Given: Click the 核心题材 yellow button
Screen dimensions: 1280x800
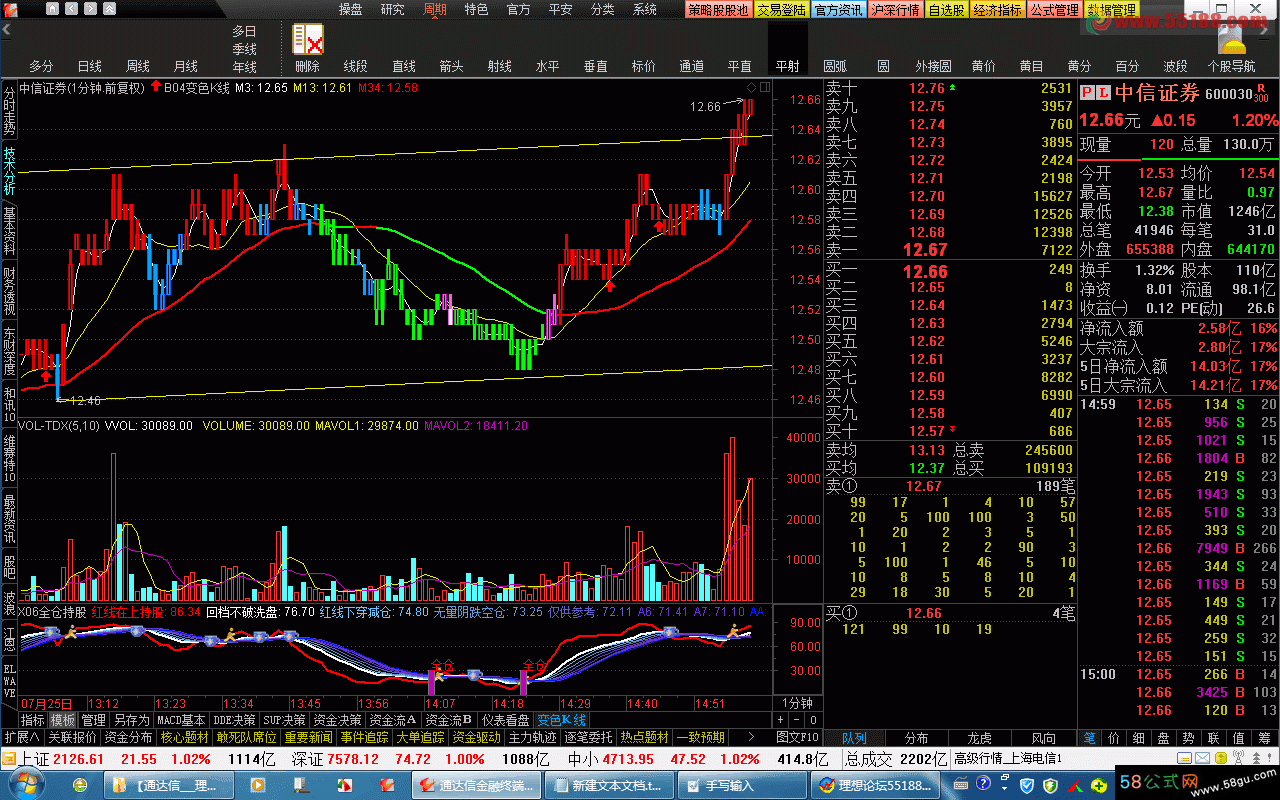Looking at the screenshot, I should pyautogui.click(x=184, y=737).
